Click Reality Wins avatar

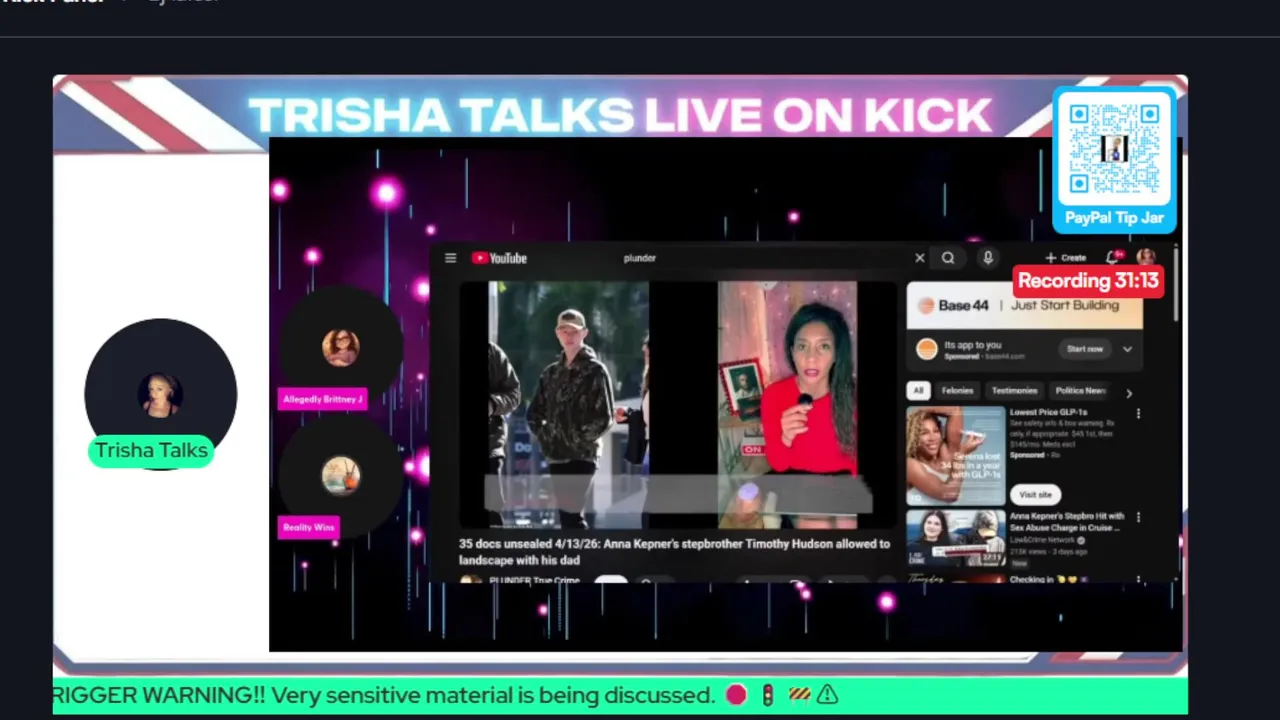click(x=341, y=475)
